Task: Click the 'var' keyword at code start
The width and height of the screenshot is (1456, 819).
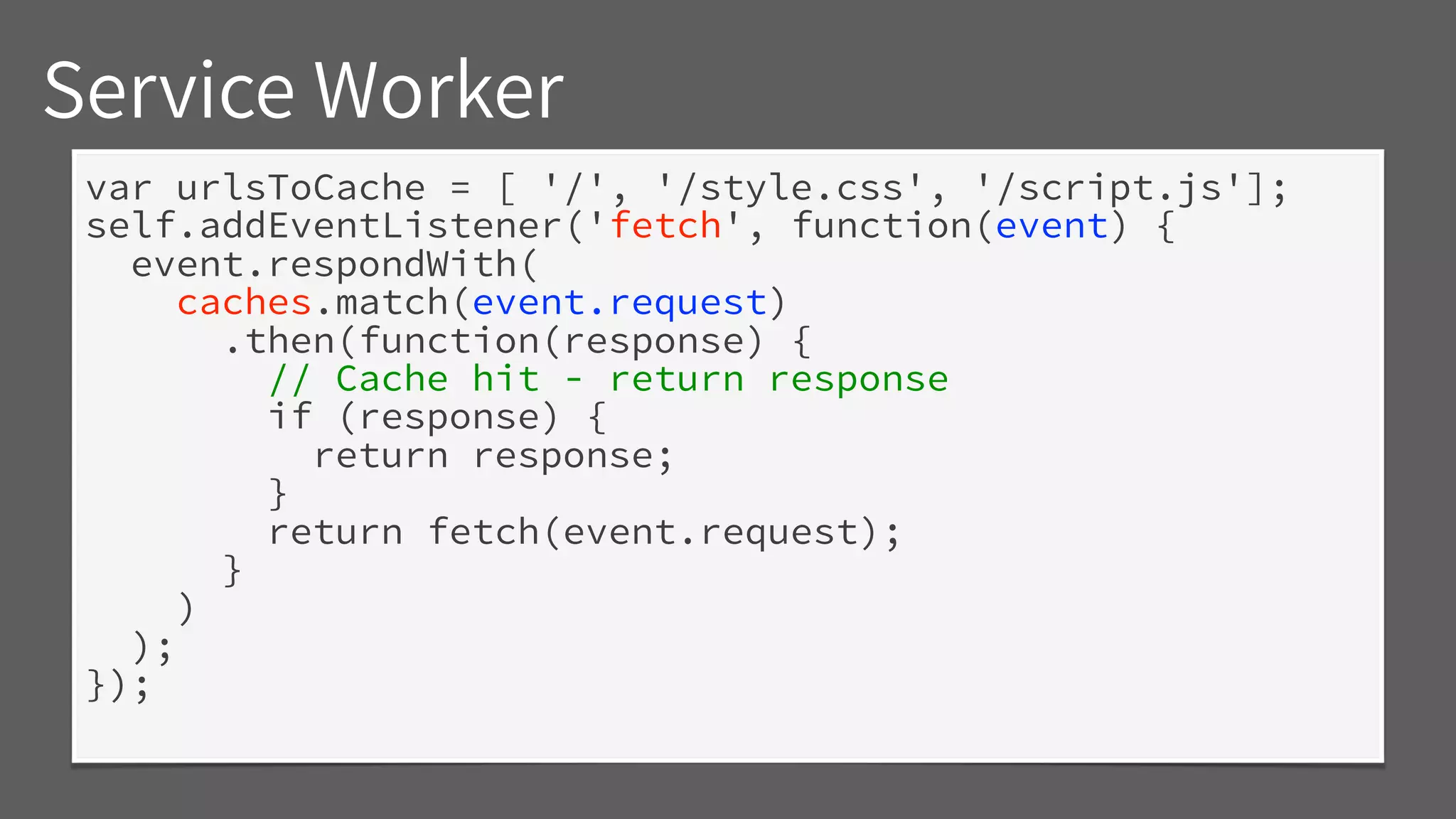Action: (119, 188)
